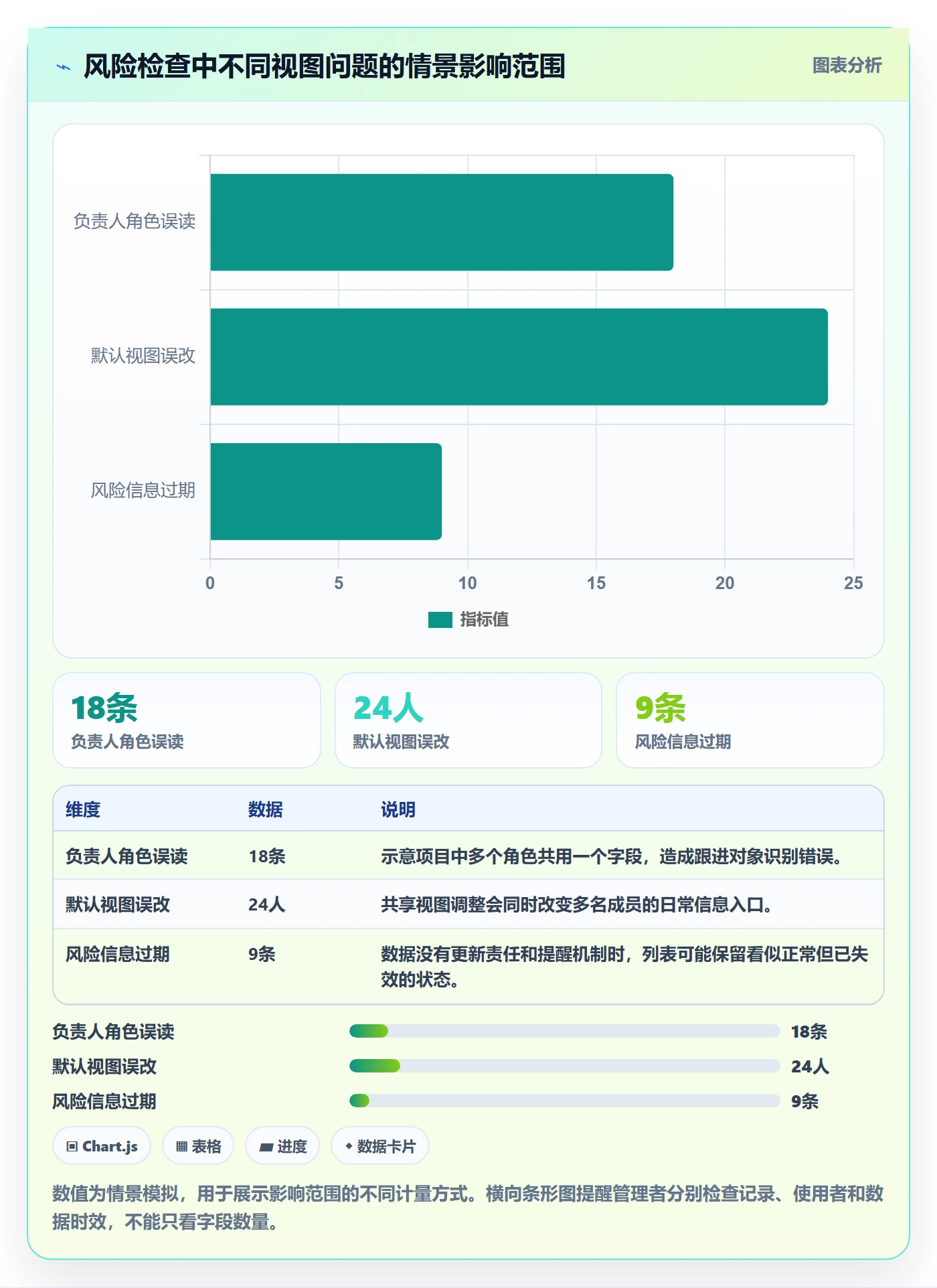Image resolution: width=937 pixels, height=1288 pixels.
Task: Click the 负责人角色误读 chart axis label
Action: click(134, 222)
